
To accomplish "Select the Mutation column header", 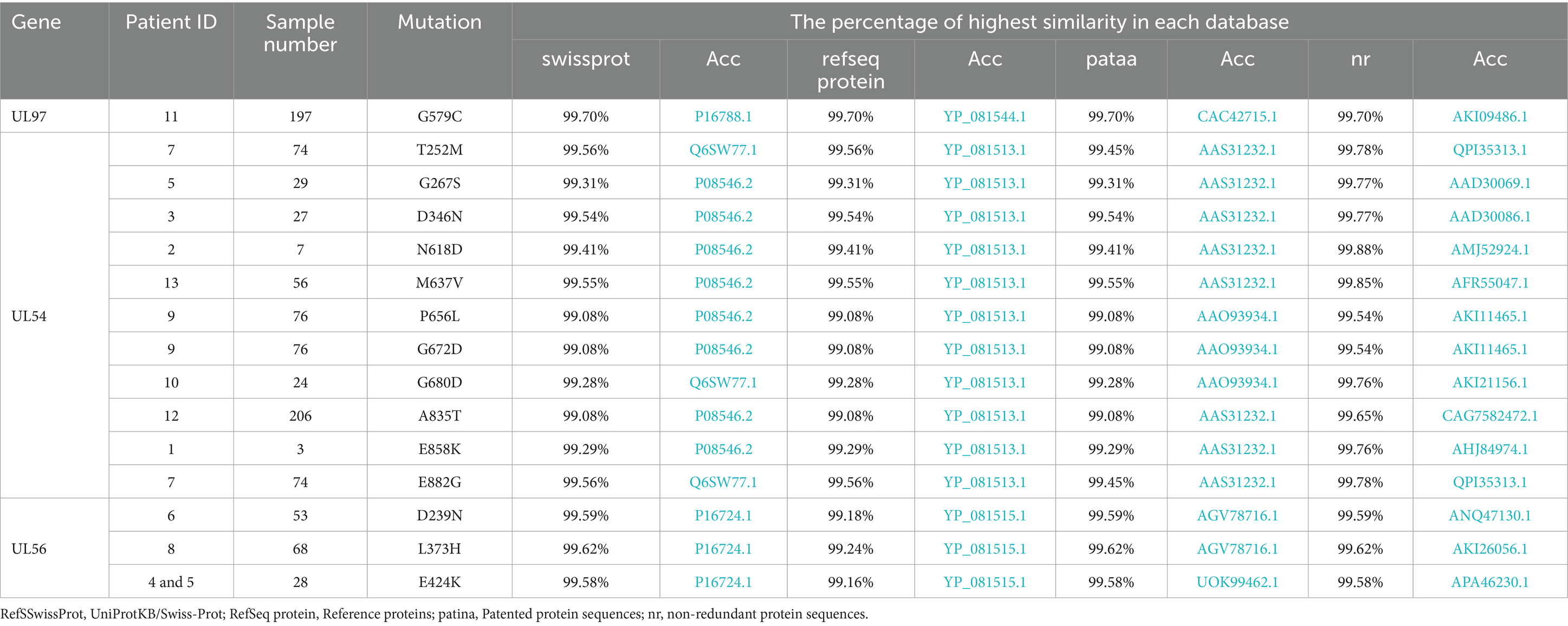I will coord(439,23).
